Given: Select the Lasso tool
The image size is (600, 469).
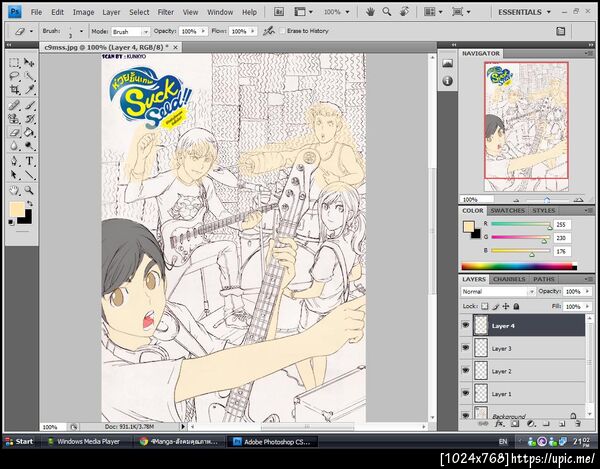Looking at the screenshot, I should (15, 76).
